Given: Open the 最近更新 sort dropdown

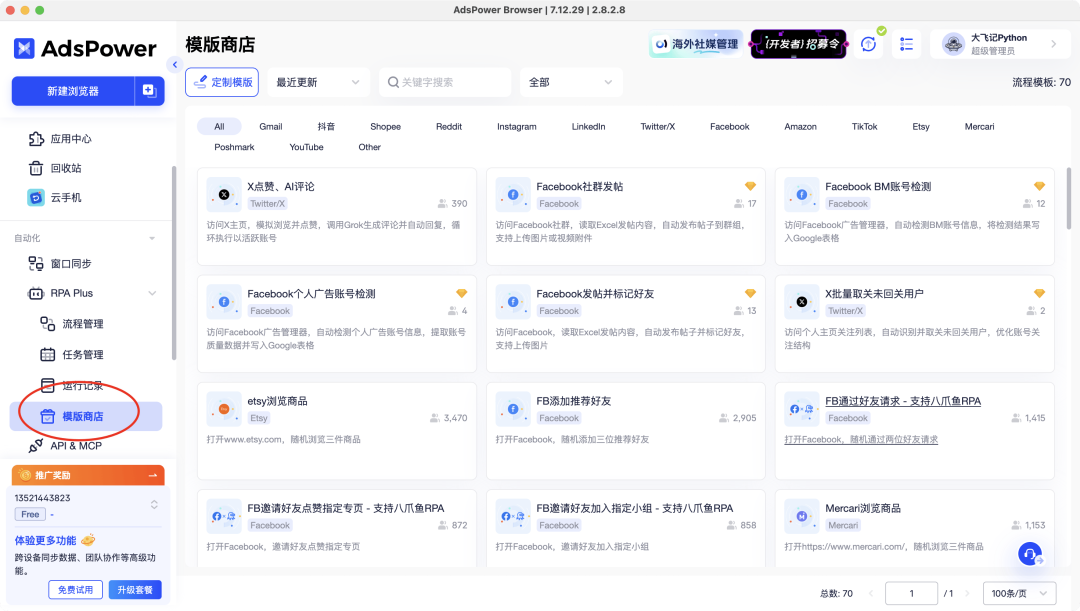Looking at the screenshot, I should point(318,82).
